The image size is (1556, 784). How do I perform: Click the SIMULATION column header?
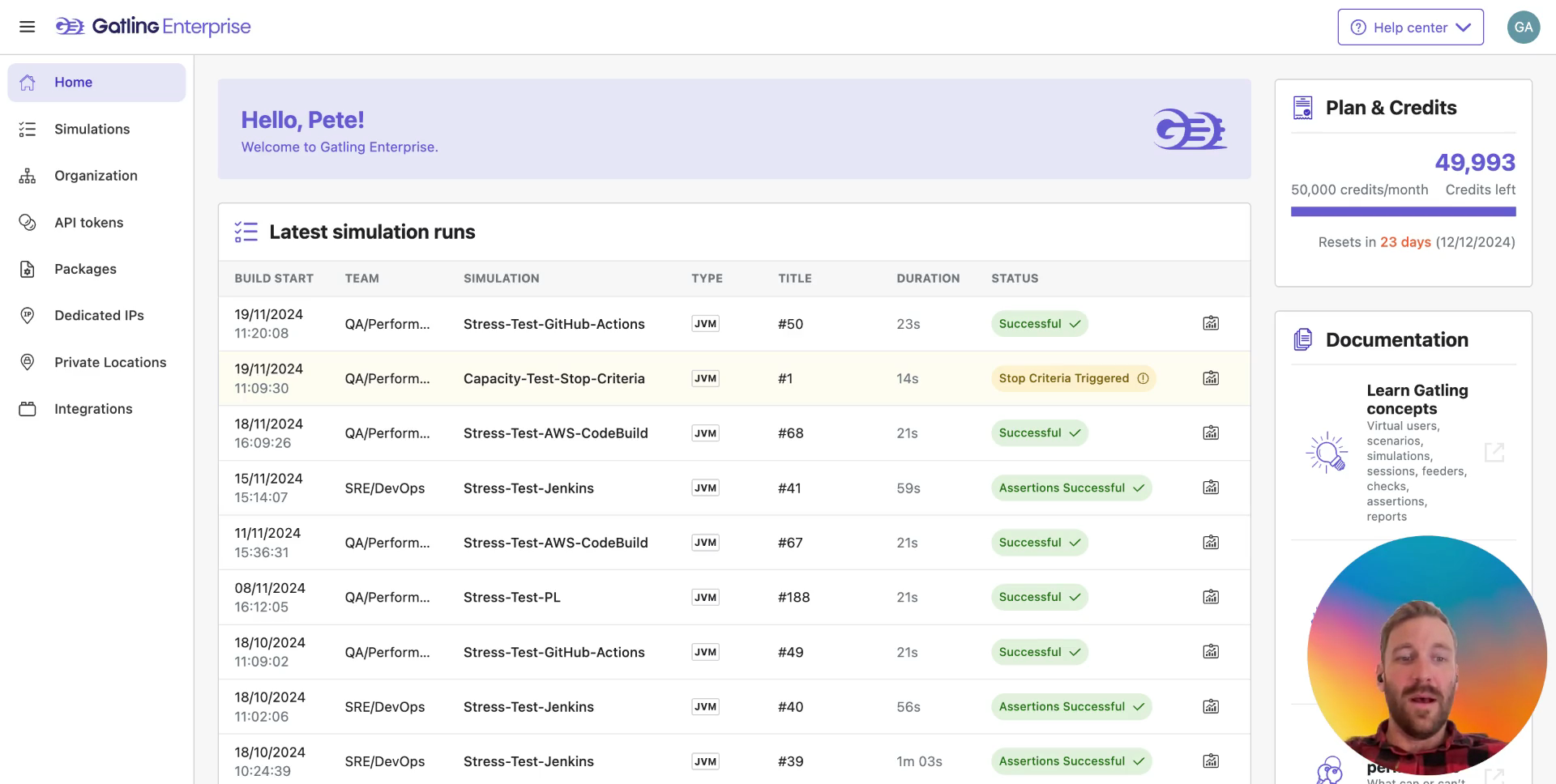502,279
